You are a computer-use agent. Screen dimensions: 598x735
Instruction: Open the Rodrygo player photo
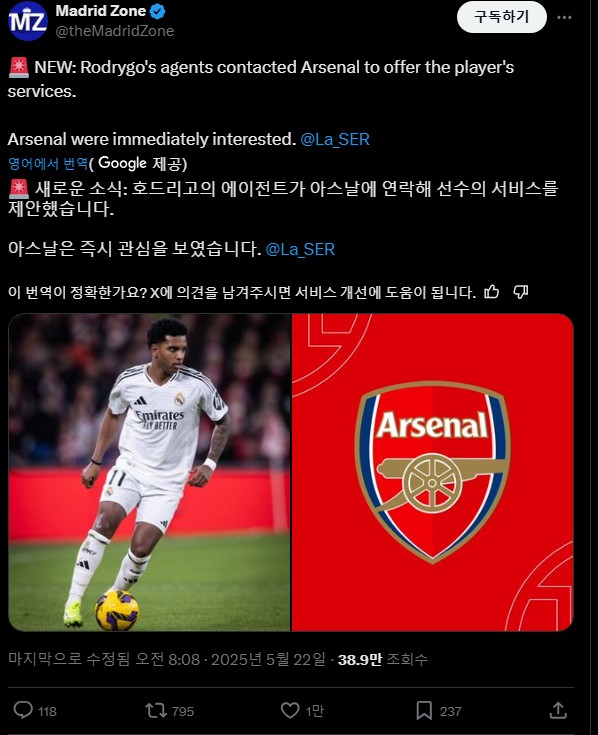(150, 472)
